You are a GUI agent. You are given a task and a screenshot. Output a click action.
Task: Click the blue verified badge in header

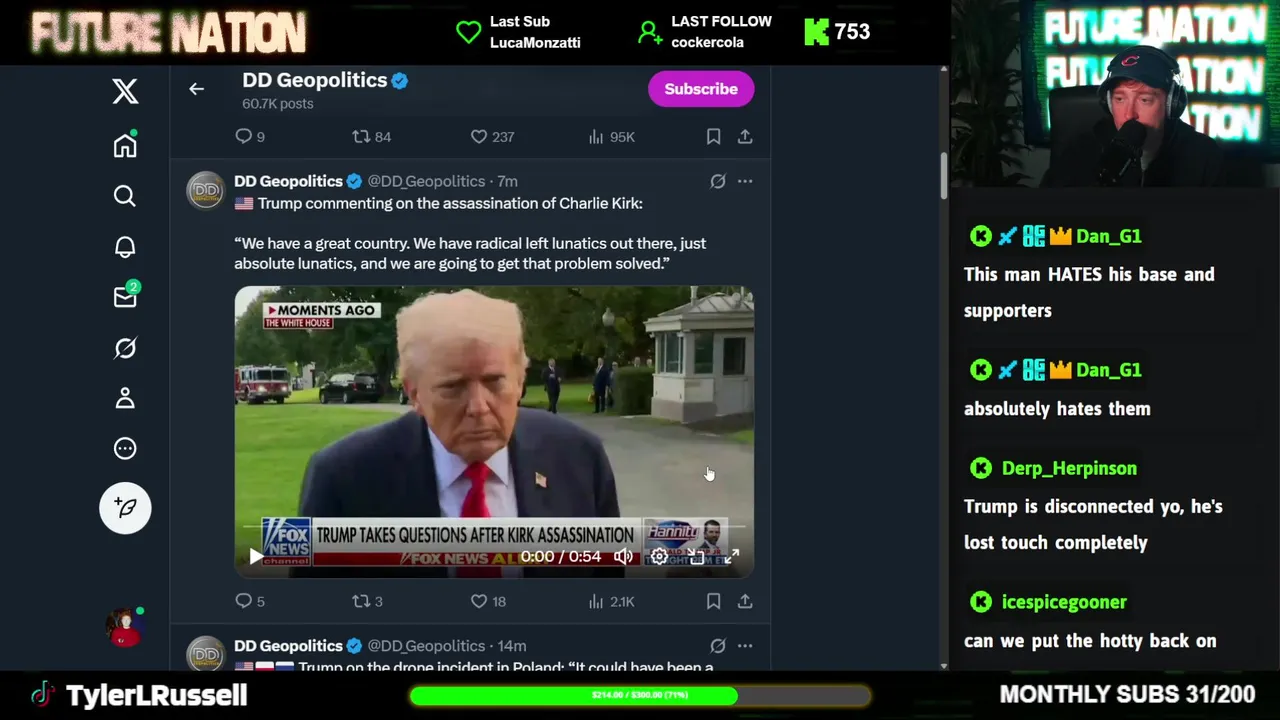[x=399, y=80]
